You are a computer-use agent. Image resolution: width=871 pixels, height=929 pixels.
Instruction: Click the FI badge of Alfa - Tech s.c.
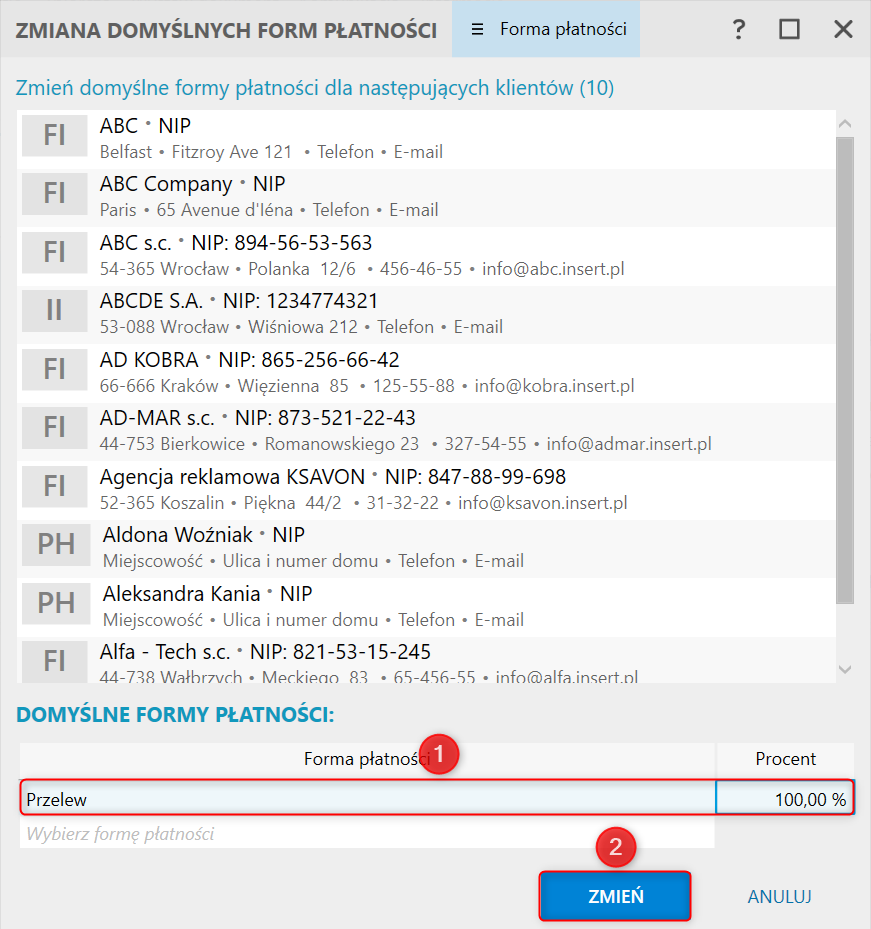[55, 661]
